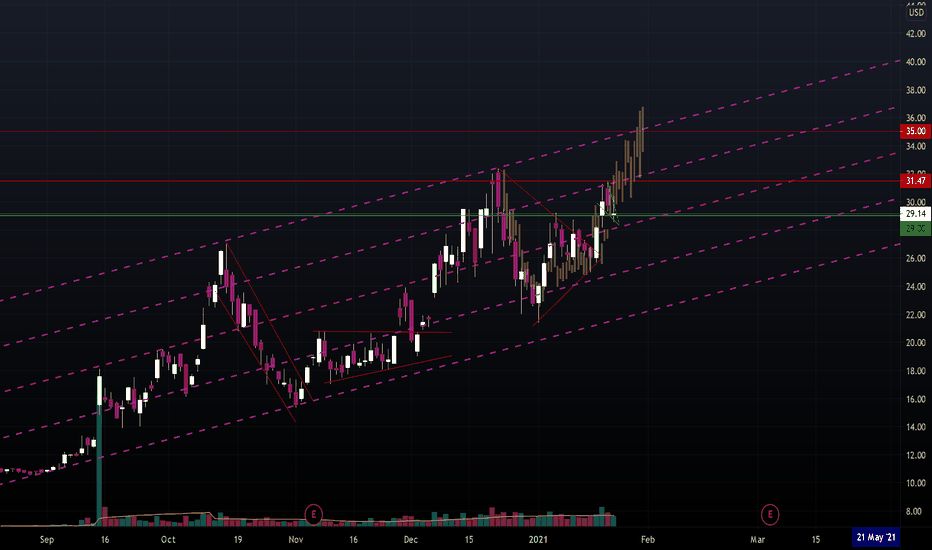Click the 'Sep' label on the time axis
The height and width of the screenshot is (550, 932).
click(46, 540)
